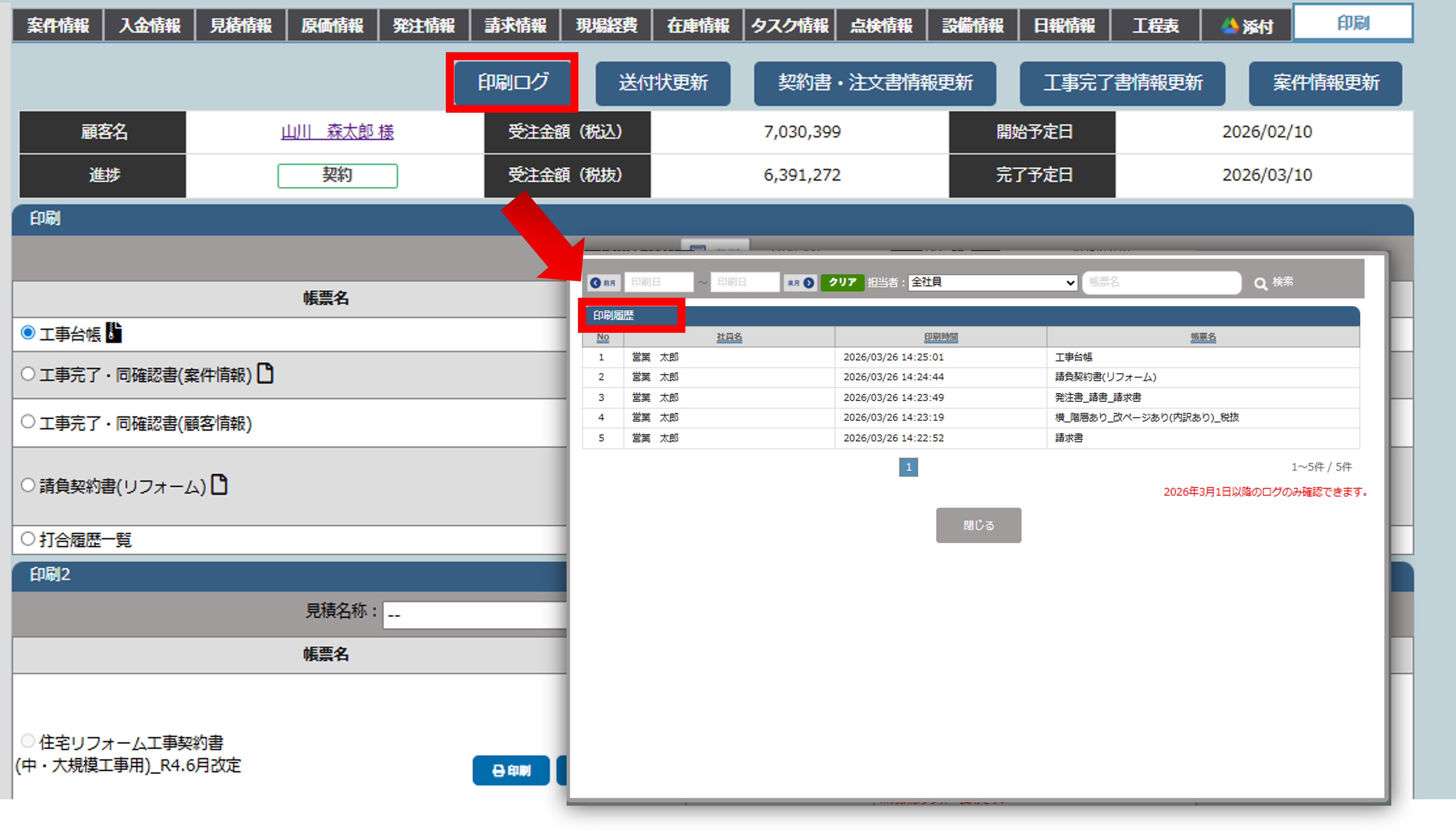Click the 印刷ログ button

click(x=512, y=83)
